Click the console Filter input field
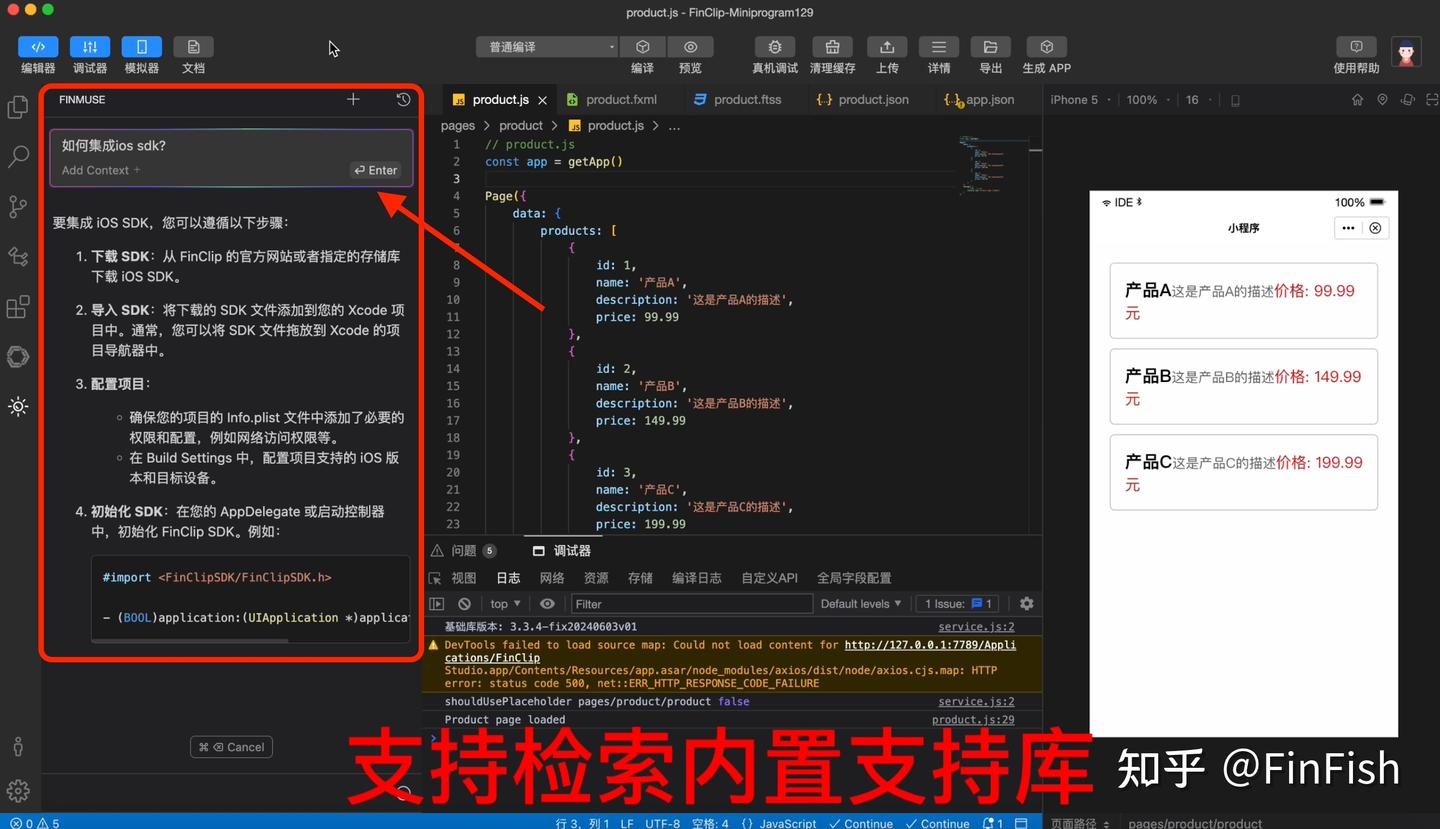The image size is (1440, 829). (691, 604)
